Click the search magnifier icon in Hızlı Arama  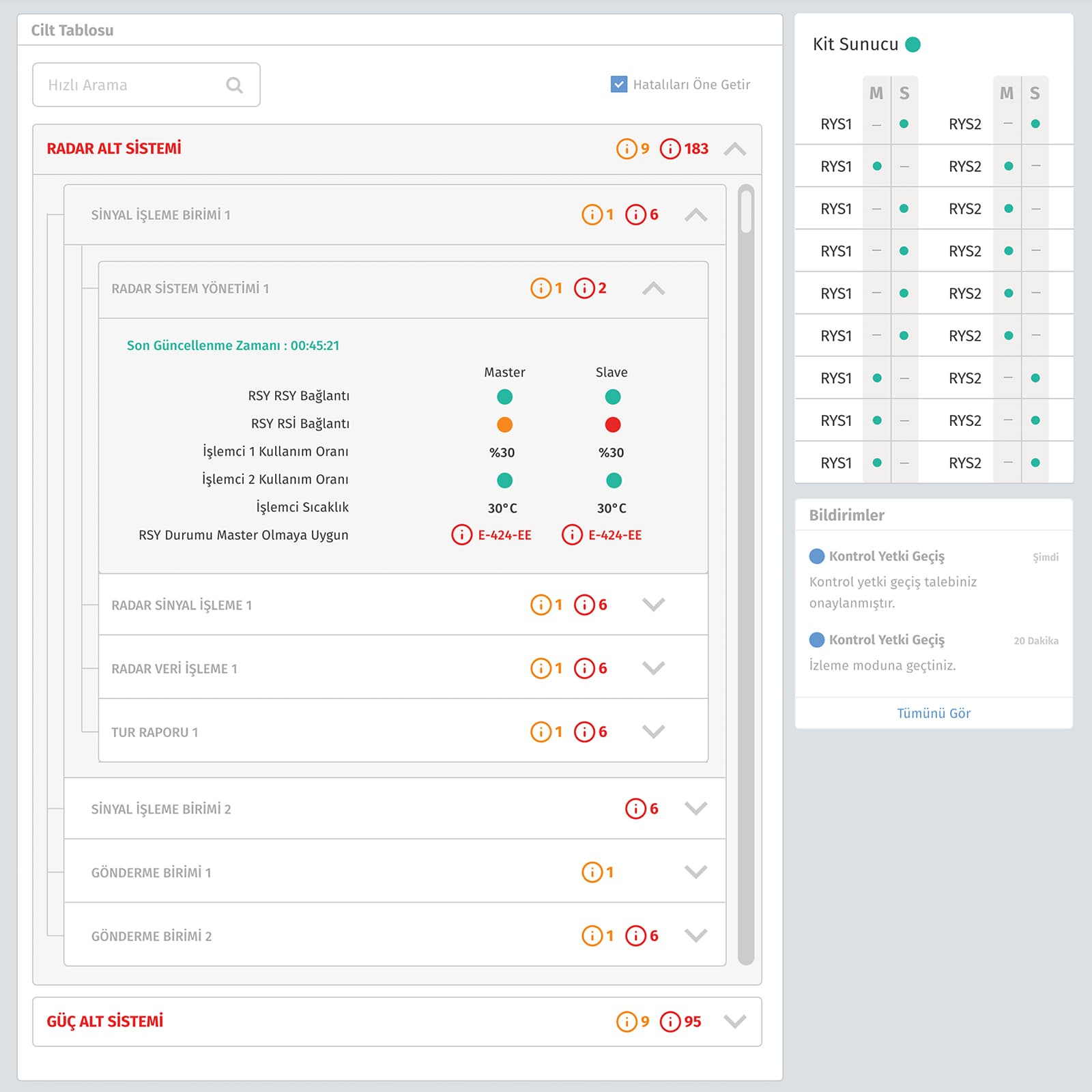234,85
